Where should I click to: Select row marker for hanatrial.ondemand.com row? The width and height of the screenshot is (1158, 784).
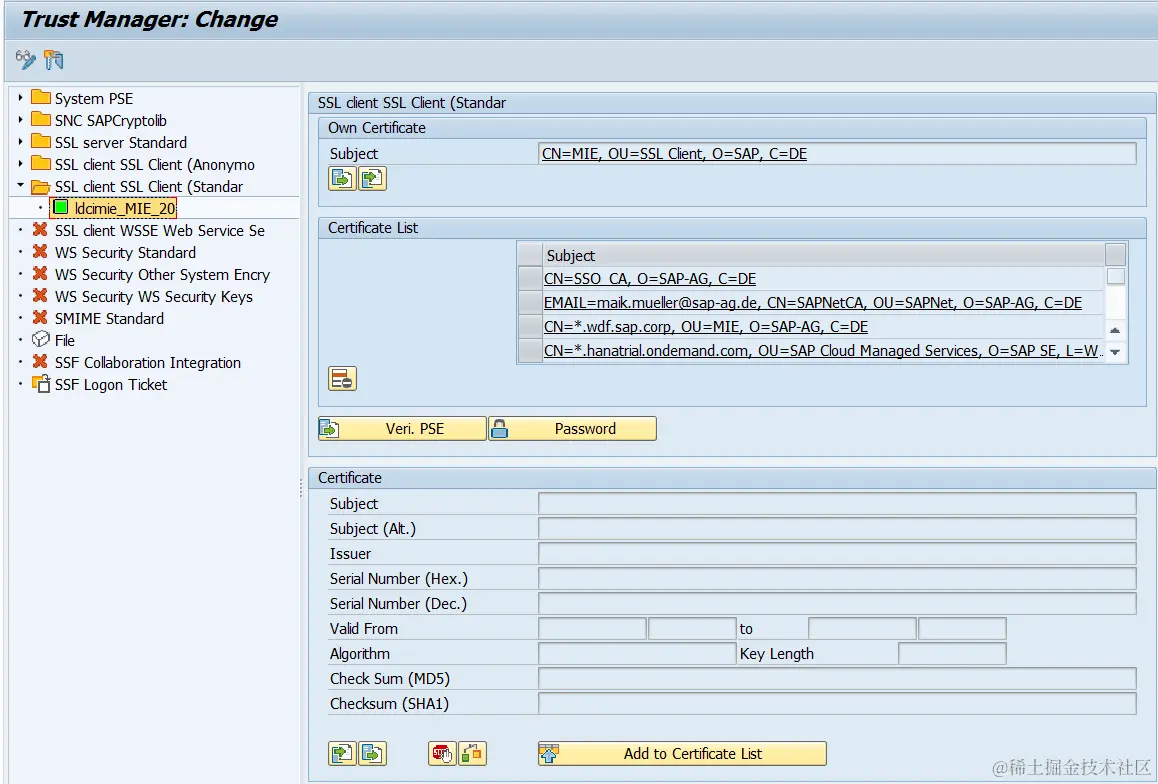click(530, 351)
